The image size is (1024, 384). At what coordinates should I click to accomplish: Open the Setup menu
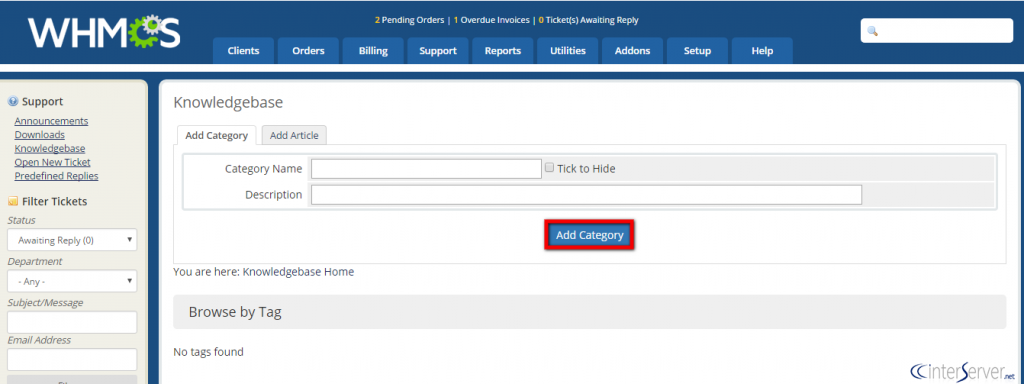coord(697,51)
